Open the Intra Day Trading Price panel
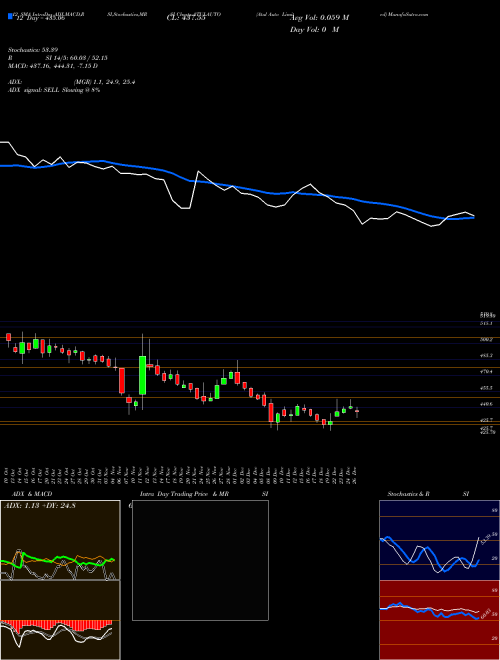 point(200,560)
